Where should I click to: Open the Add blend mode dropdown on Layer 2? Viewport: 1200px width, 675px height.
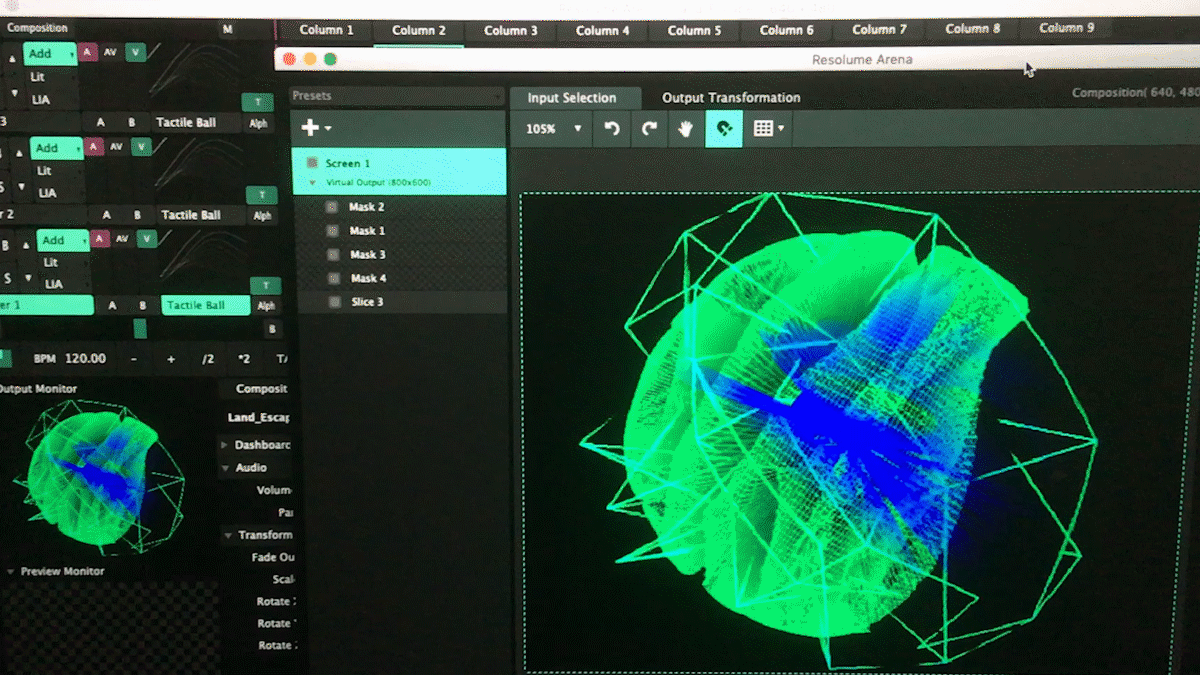point(58,148)
